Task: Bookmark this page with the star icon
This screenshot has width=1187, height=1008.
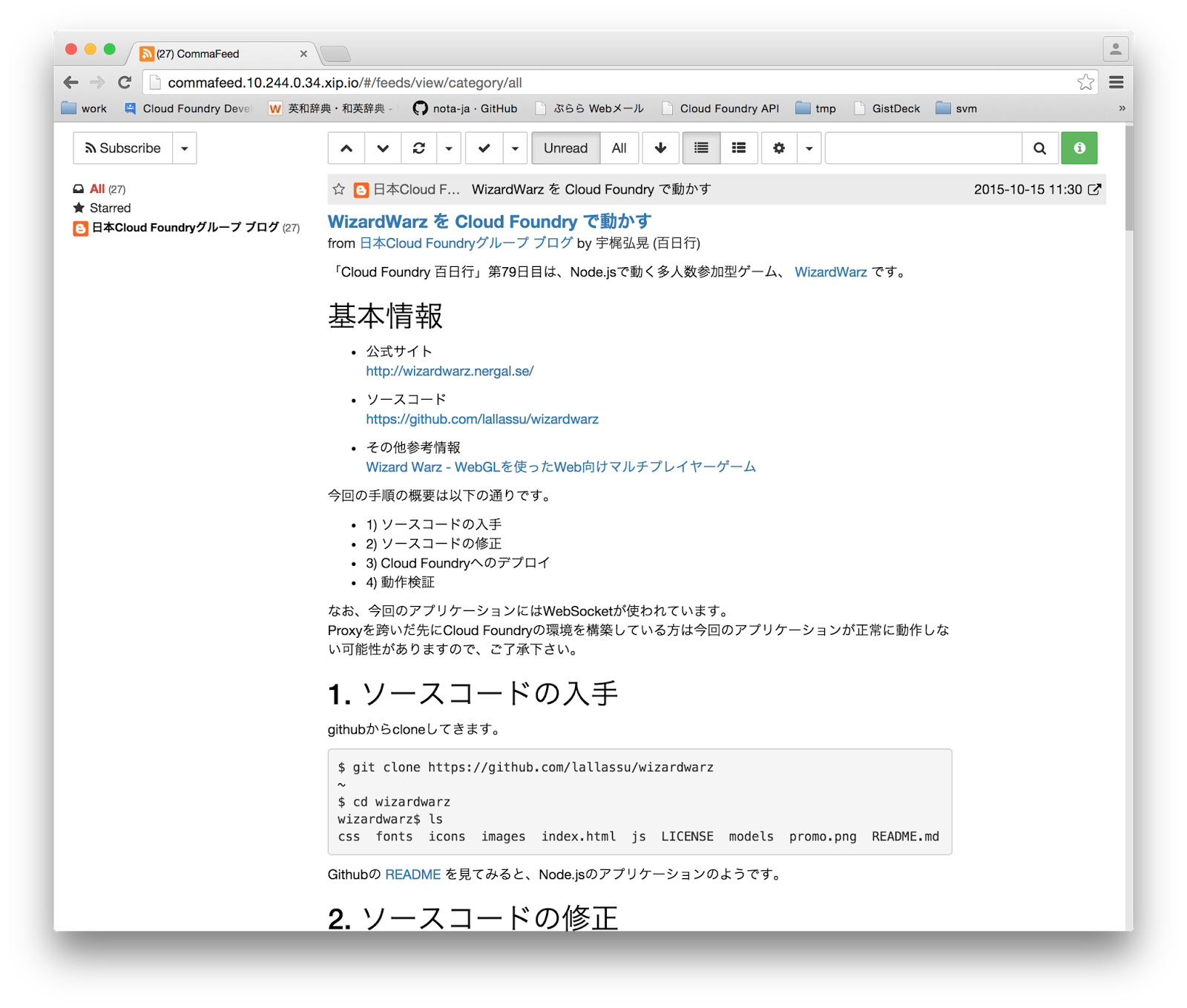Action: tap(1086, 82)
